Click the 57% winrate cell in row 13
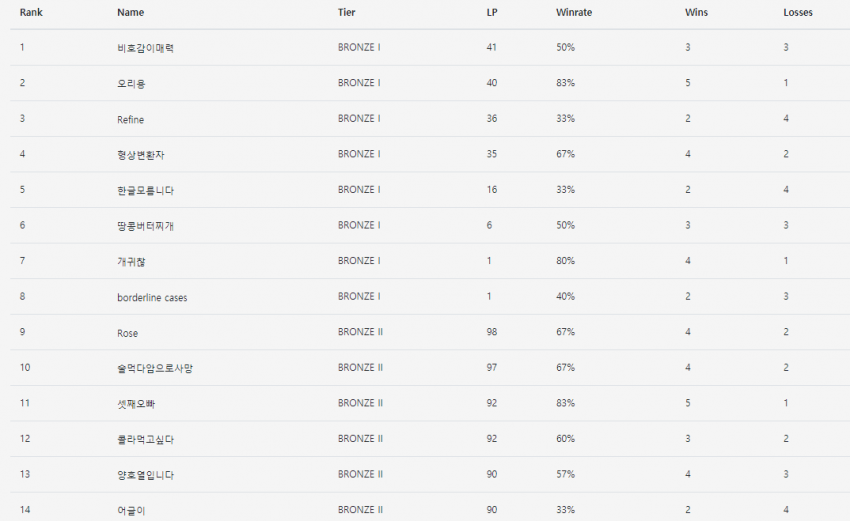This screenshot has width=850, height=521. point(565,474)
